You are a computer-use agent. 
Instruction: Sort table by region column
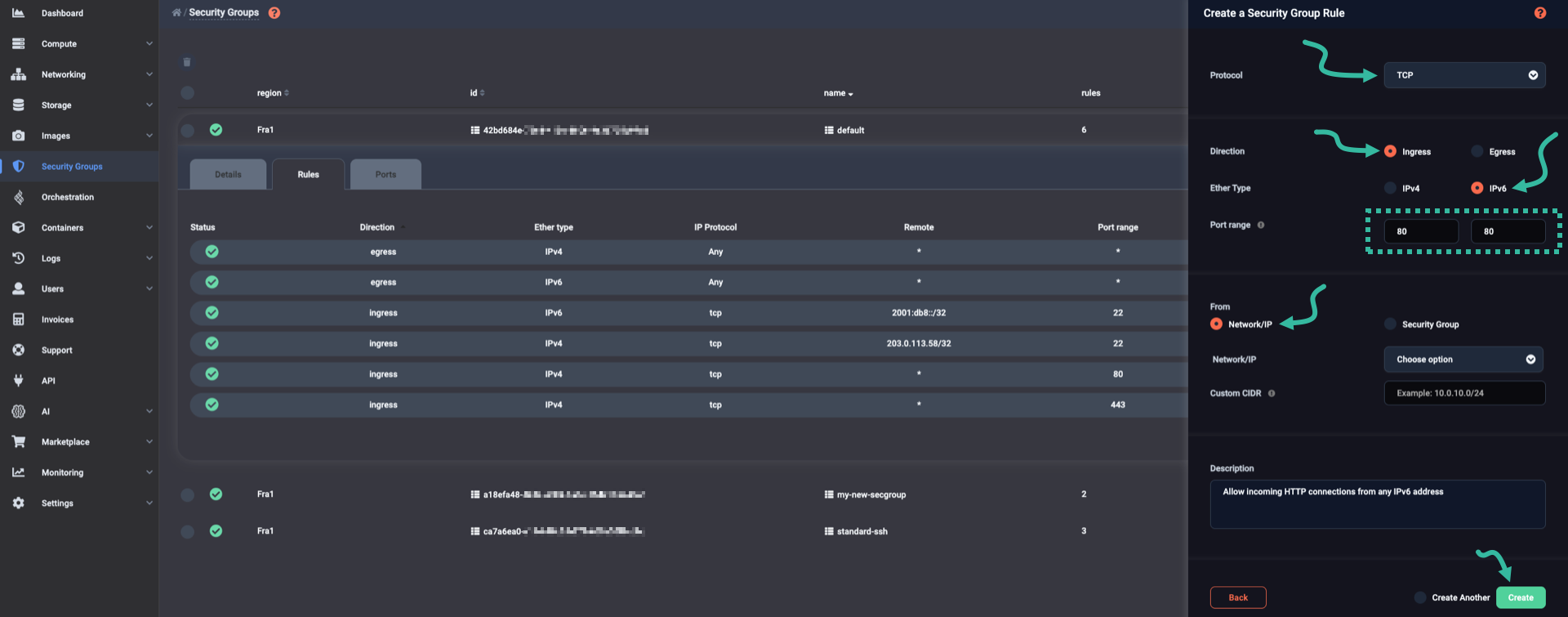(273, 93)
